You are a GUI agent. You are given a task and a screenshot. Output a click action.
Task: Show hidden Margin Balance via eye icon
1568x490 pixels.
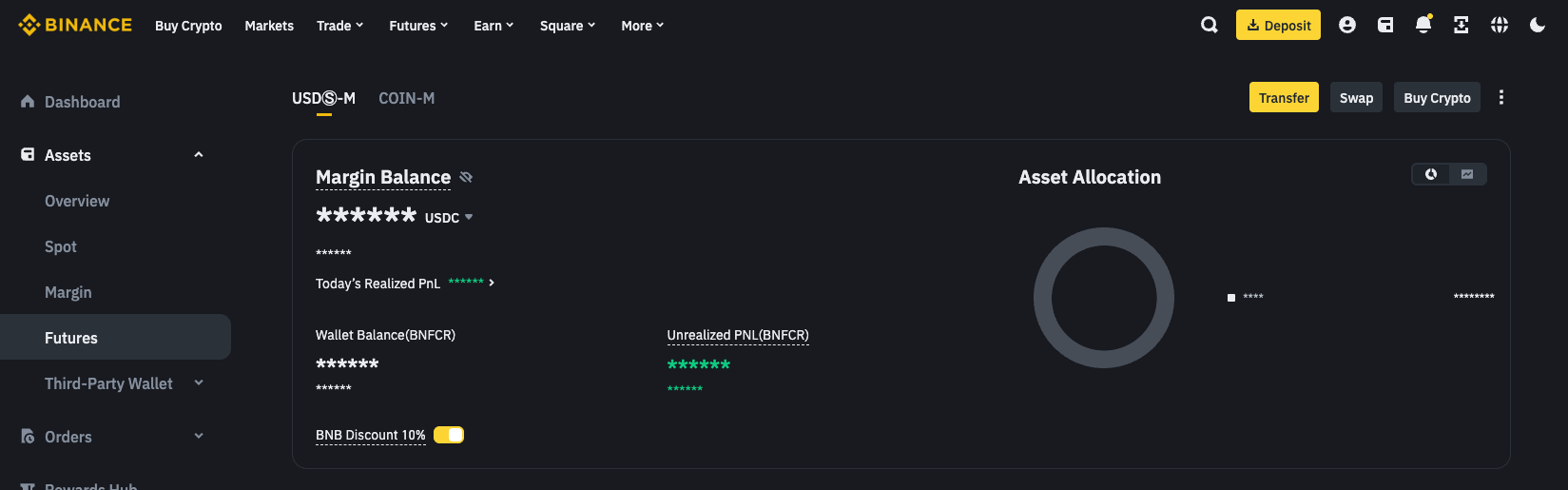[x=466, y=177]
